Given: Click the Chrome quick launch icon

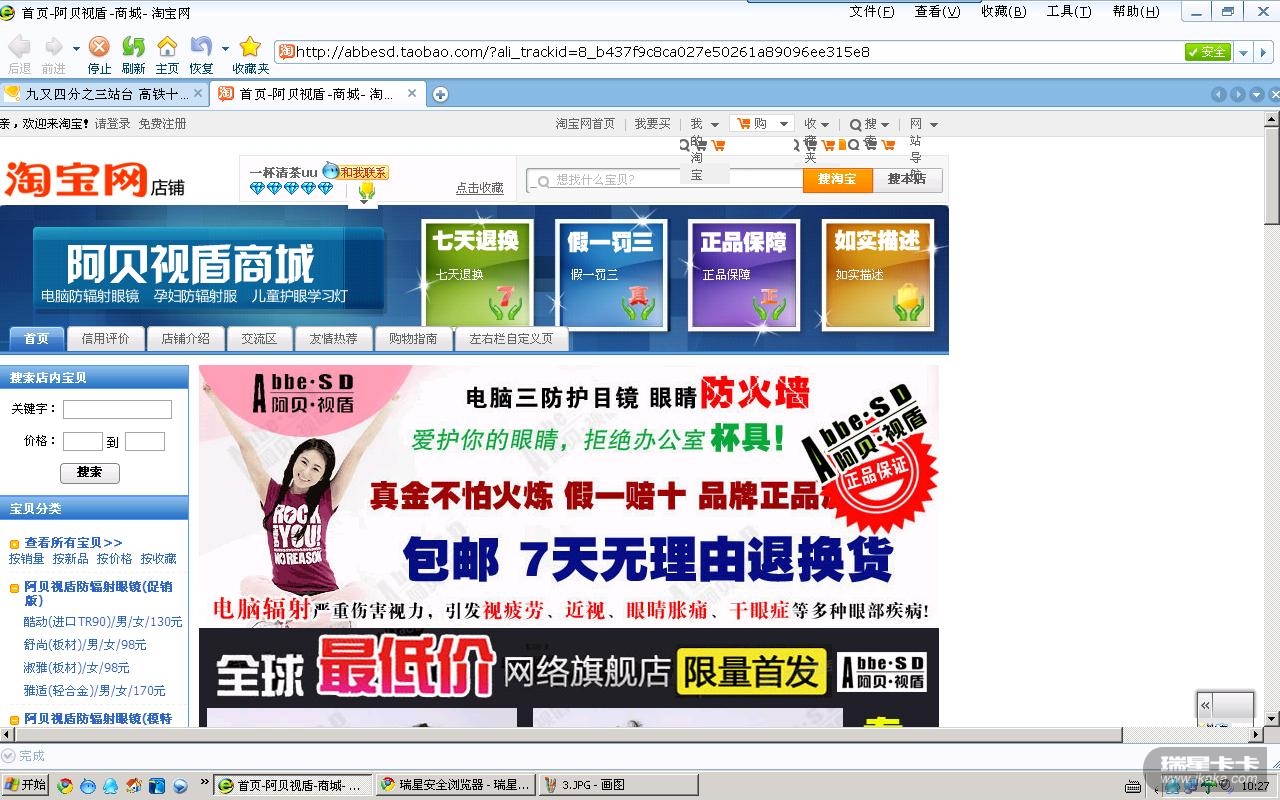Looking at the screenshot, I should [65, 786].
